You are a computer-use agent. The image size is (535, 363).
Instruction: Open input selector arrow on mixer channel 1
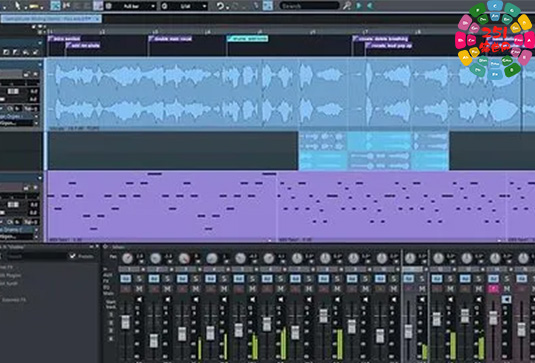pos(143,269)
